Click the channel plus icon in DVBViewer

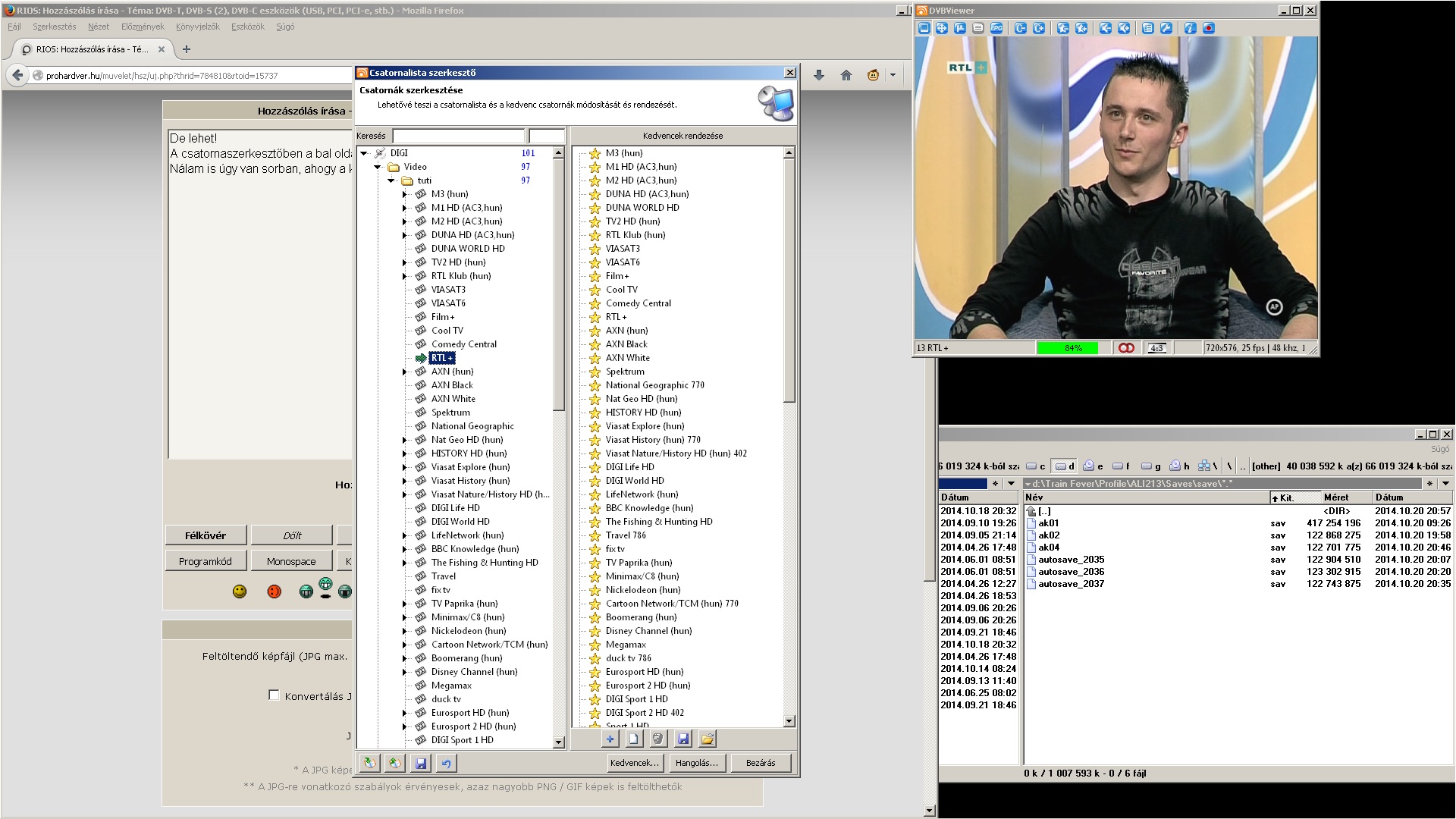(x=1039, y=28)
